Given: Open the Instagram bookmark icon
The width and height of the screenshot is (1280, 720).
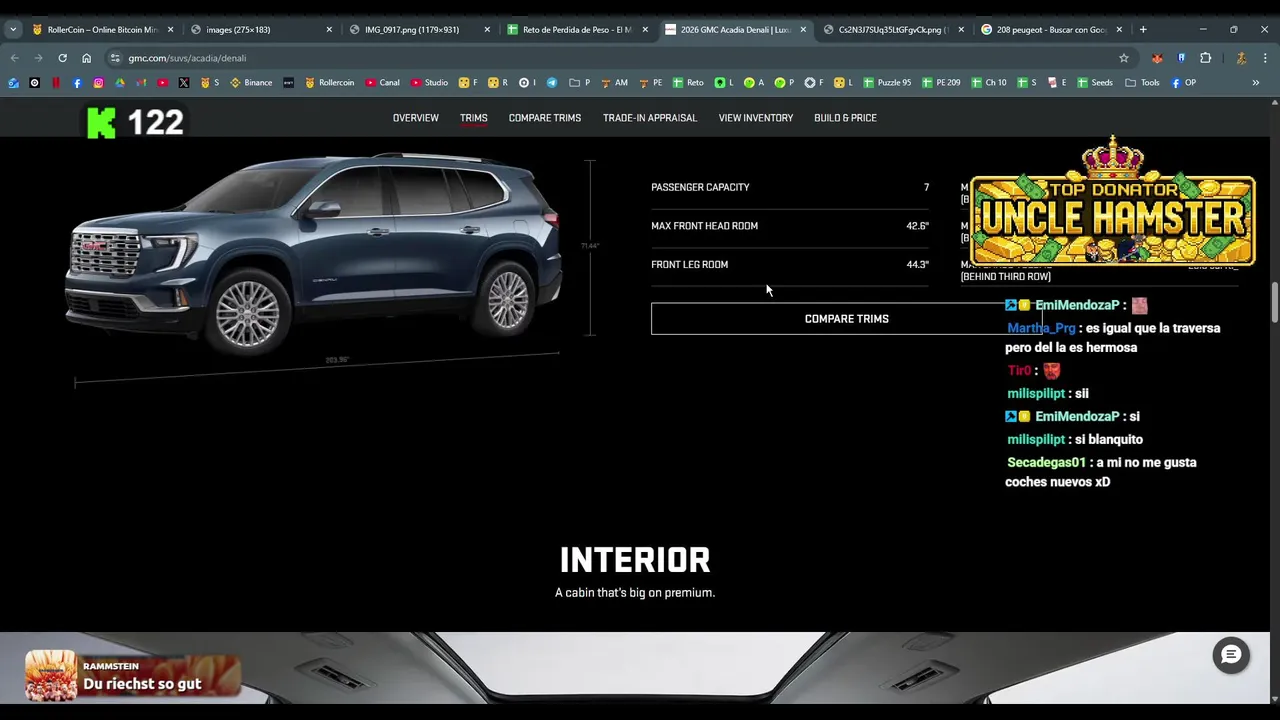Looking at the screenshot, I should click(98, 83).
